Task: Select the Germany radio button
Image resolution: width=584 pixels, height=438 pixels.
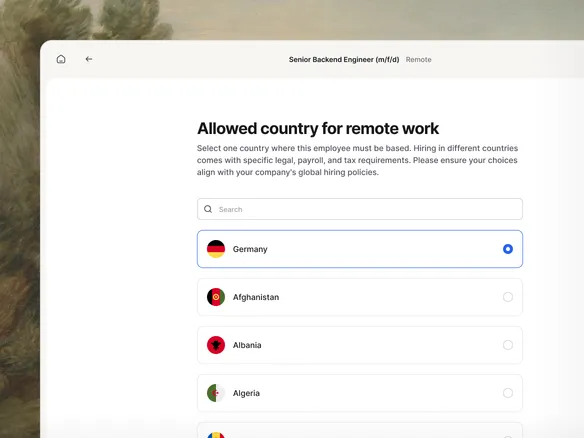Action: pos(508,249)
